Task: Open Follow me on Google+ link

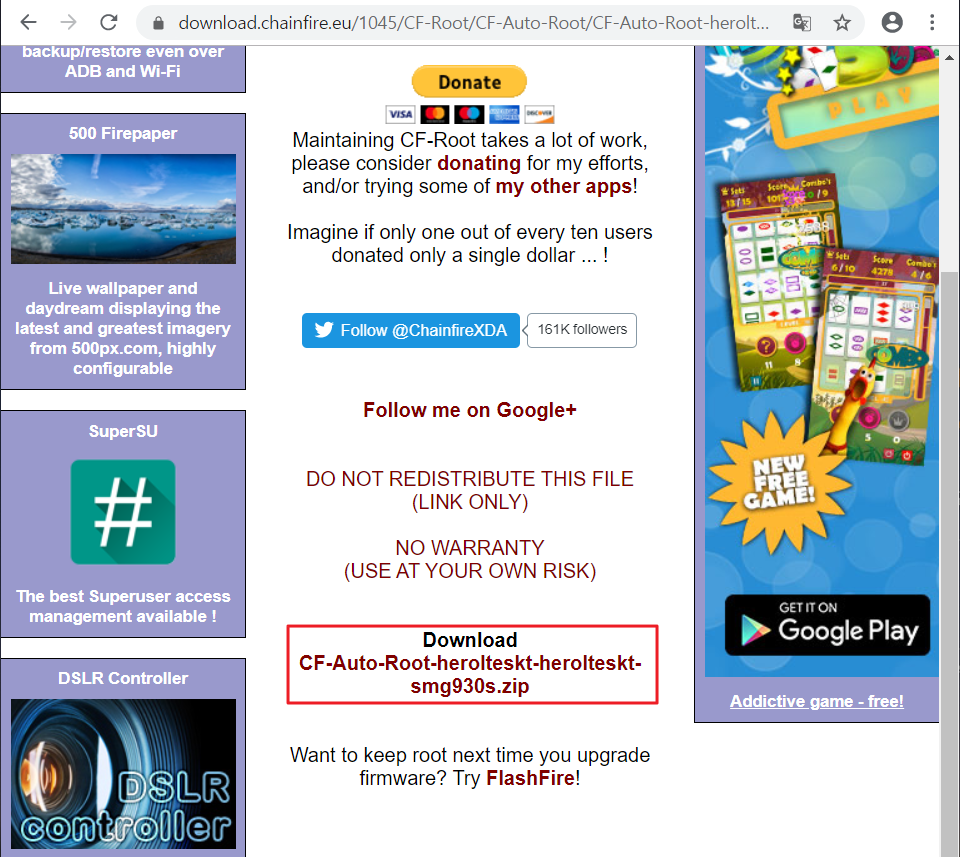Action: 470,410
